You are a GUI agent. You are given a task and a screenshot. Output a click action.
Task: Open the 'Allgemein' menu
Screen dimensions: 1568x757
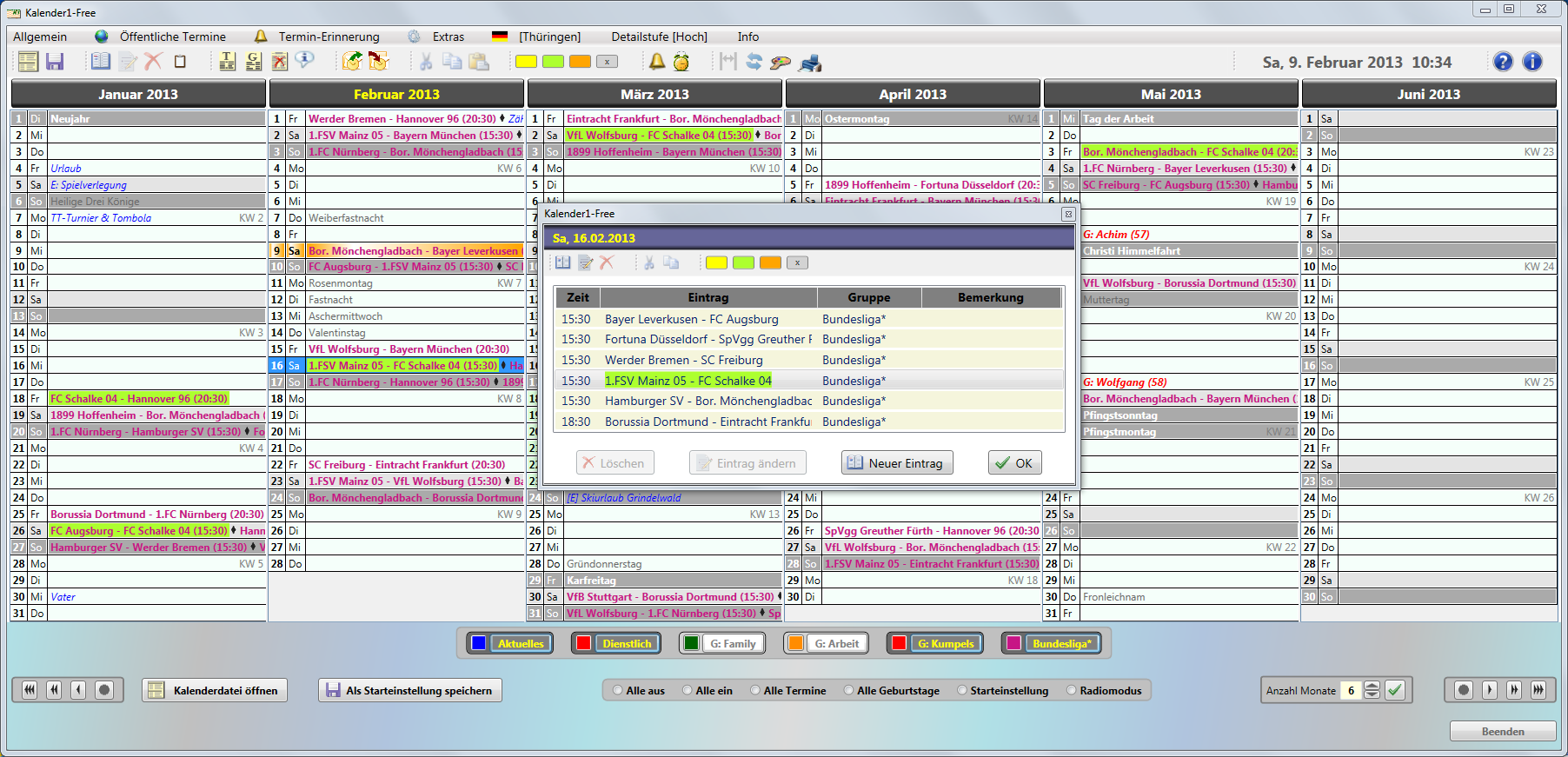click(40, 37)
